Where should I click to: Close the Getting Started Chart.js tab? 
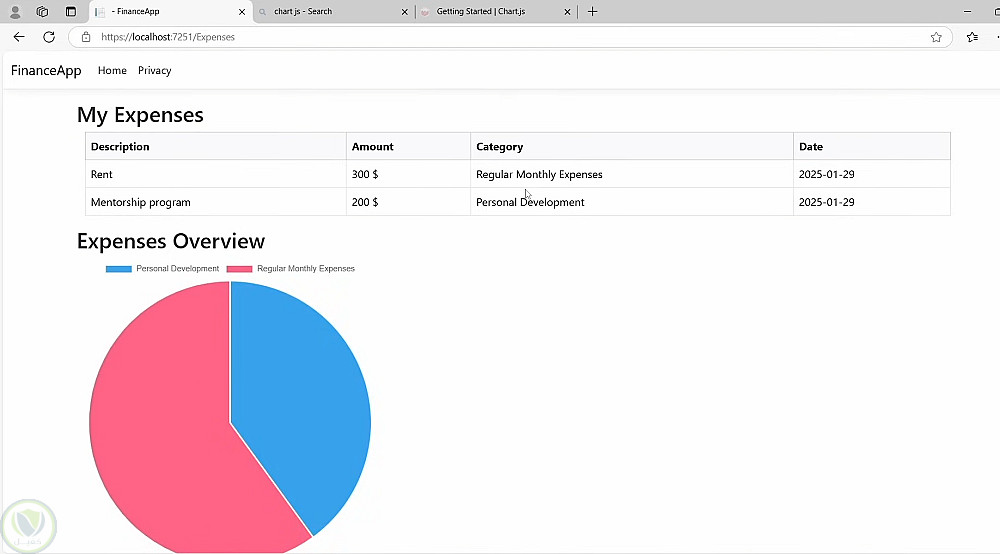tap(567, 11)
